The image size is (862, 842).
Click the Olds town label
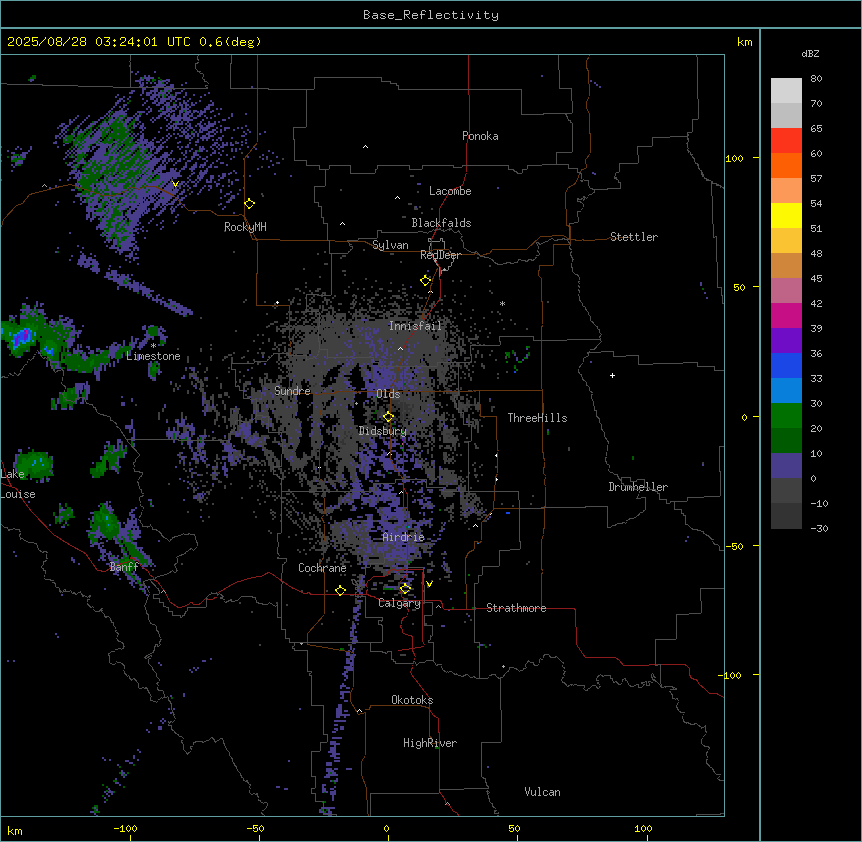coord(388,394)
